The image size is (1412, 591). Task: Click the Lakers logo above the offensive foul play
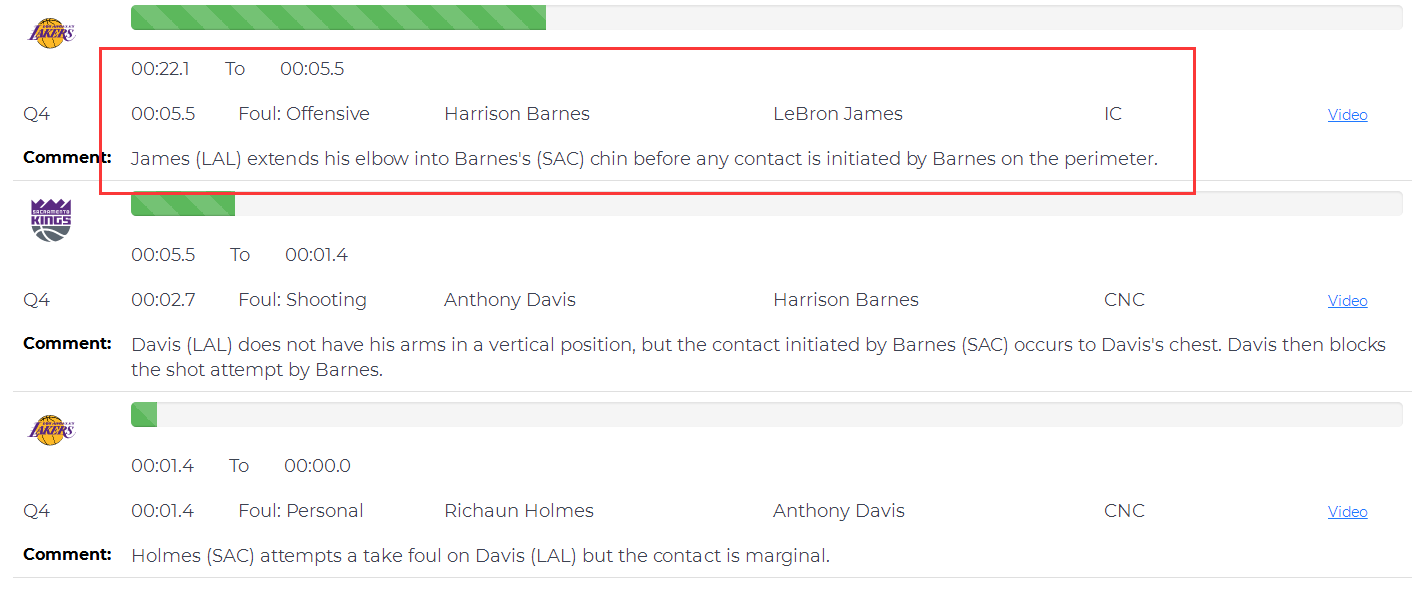pyautogui.click(x=51, y=32)
